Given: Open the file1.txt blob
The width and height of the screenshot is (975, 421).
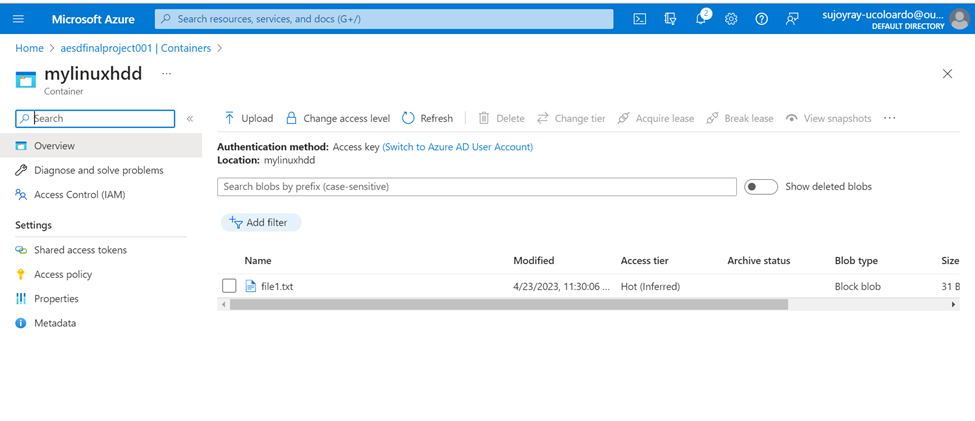Looking at the screenshot, I should pos(277,287).
